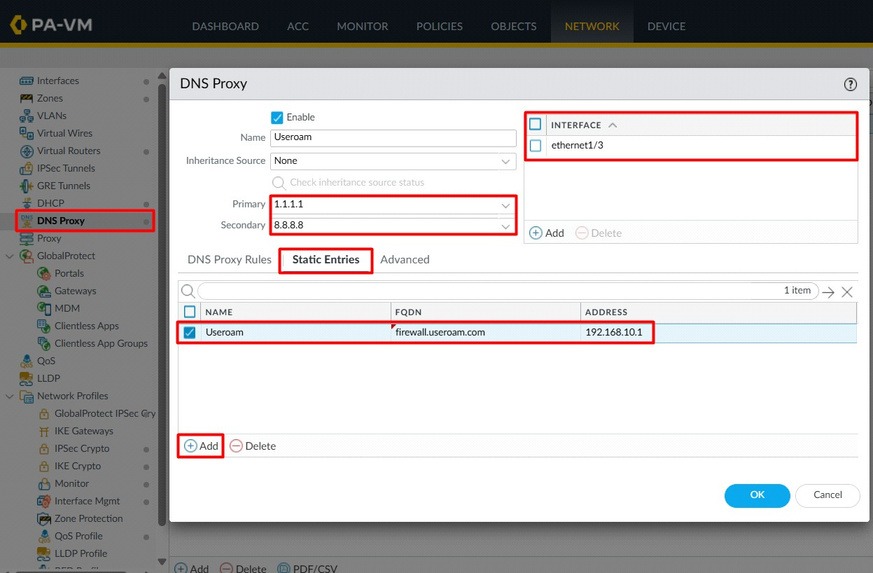Open Virtual Routers sidebar icon
Viewport: 873px width, 573px height.
coord(26,151)
